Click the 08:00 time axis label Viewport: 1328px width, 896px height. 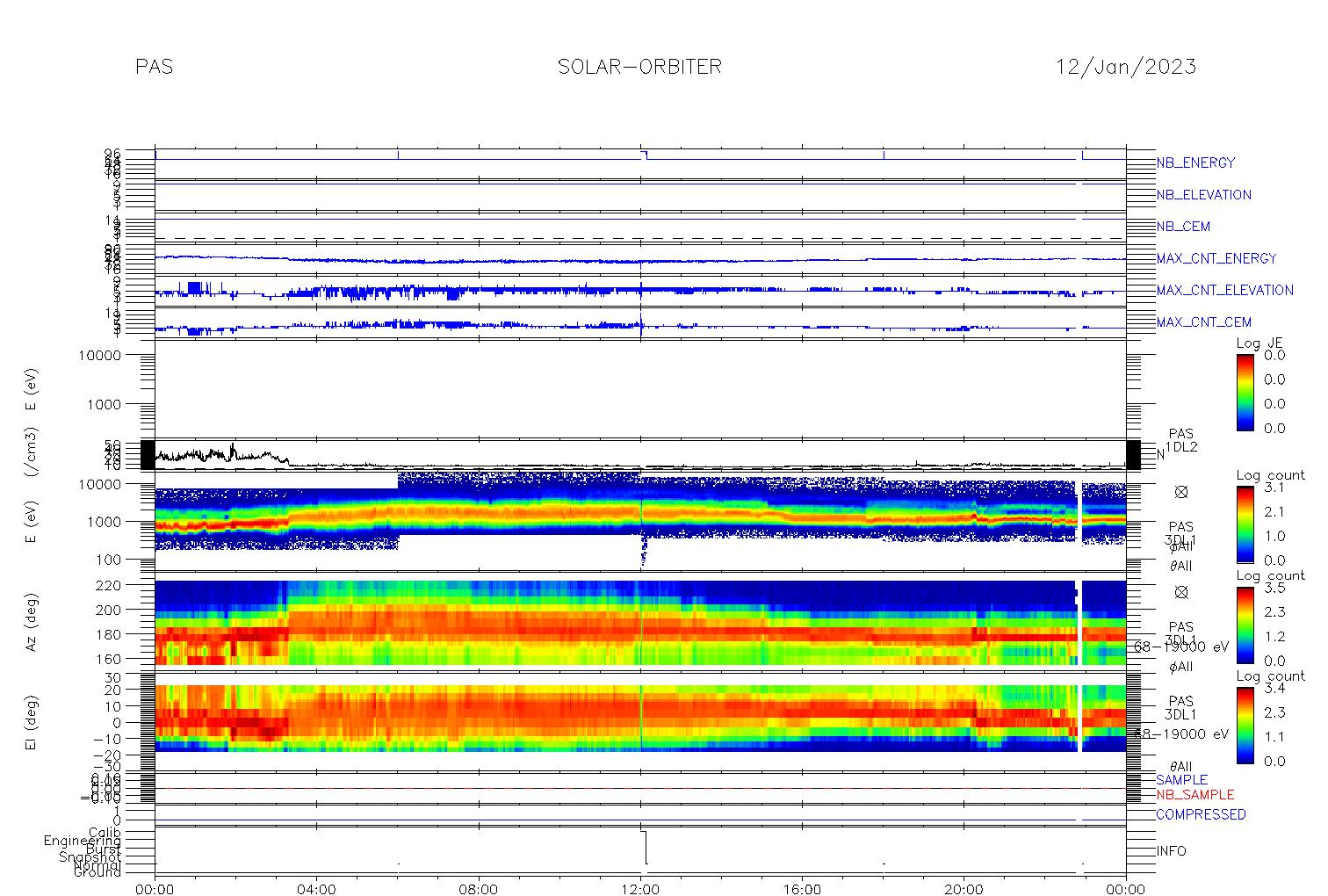(x=479, y=888)
